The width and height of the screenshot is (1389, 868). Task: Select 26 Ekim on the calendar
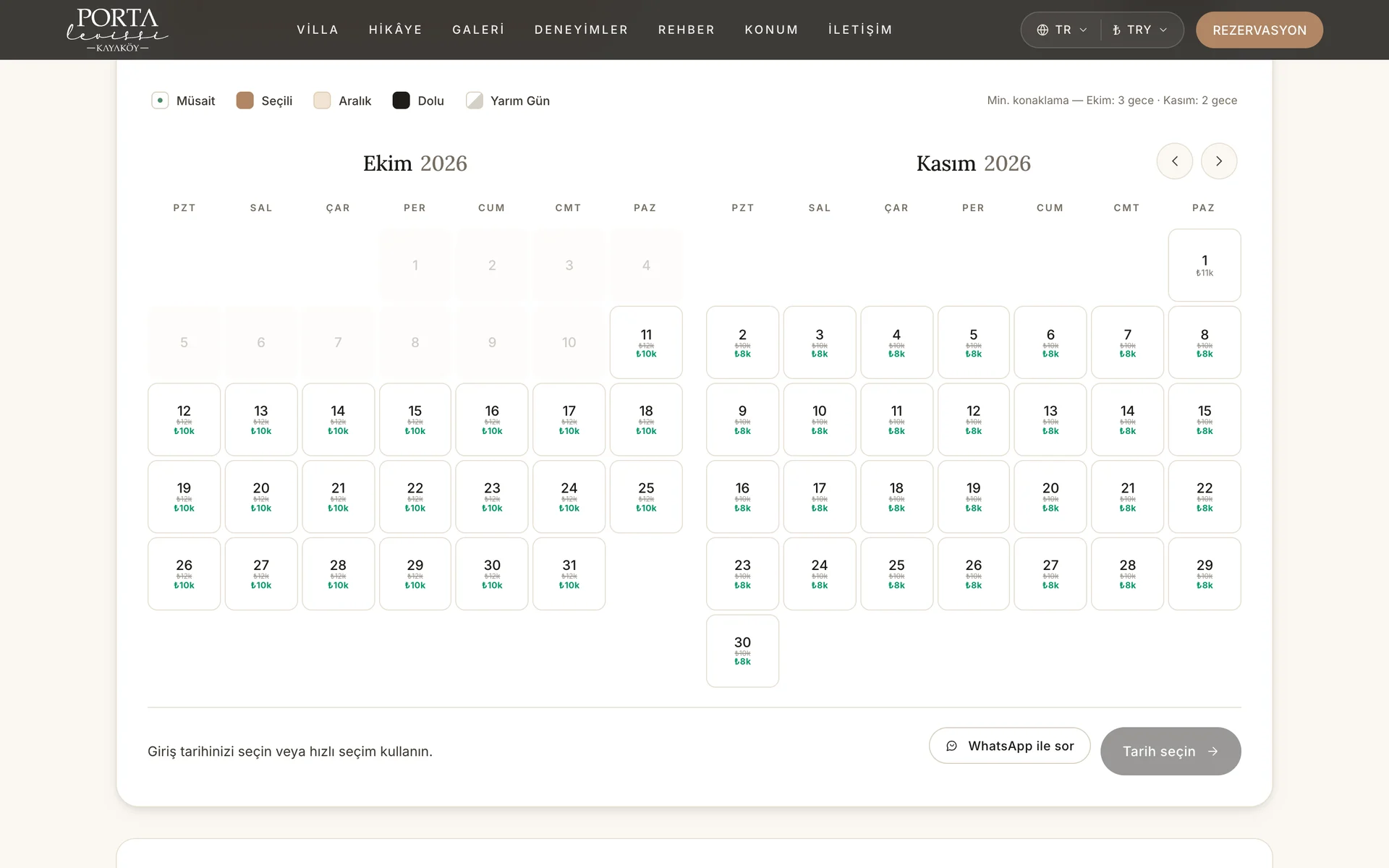[x=184, y=574]
